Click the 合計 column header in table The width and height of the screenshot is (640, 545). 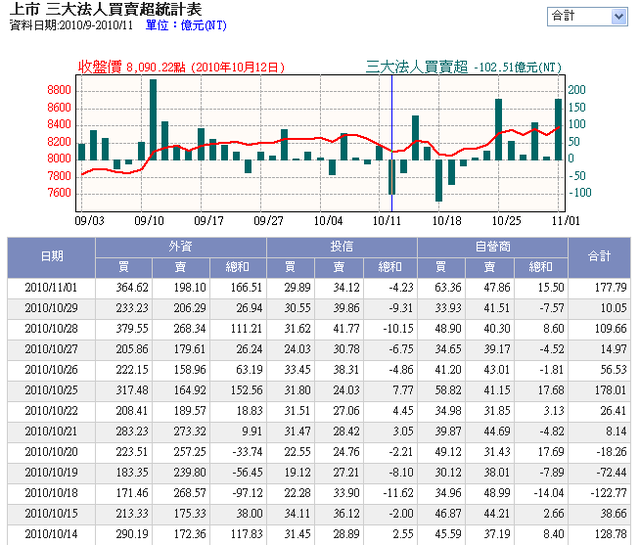599,257
